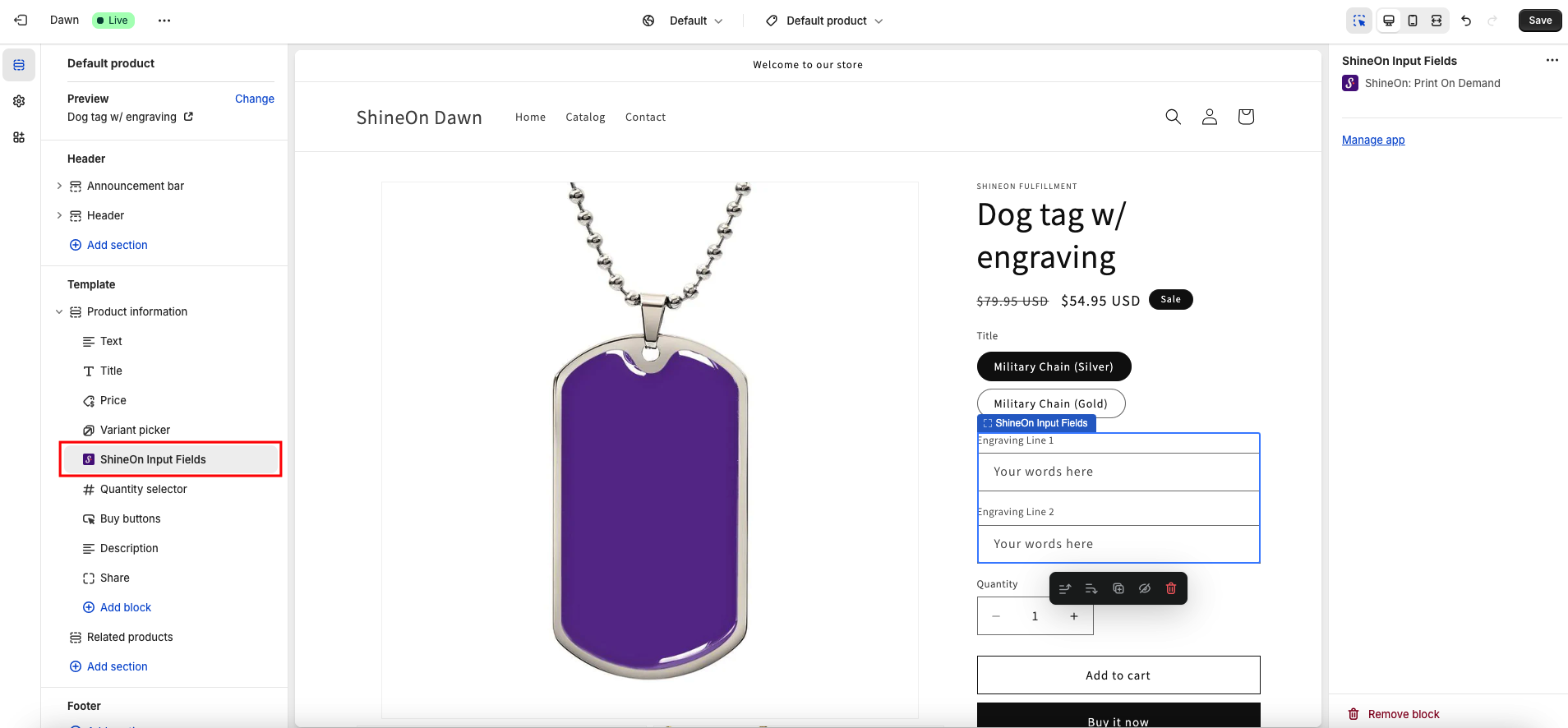Image resolution: width=1568 pixels, height=728 pixels.
Task: Click the Live status badge
Action: coord(113,21)
